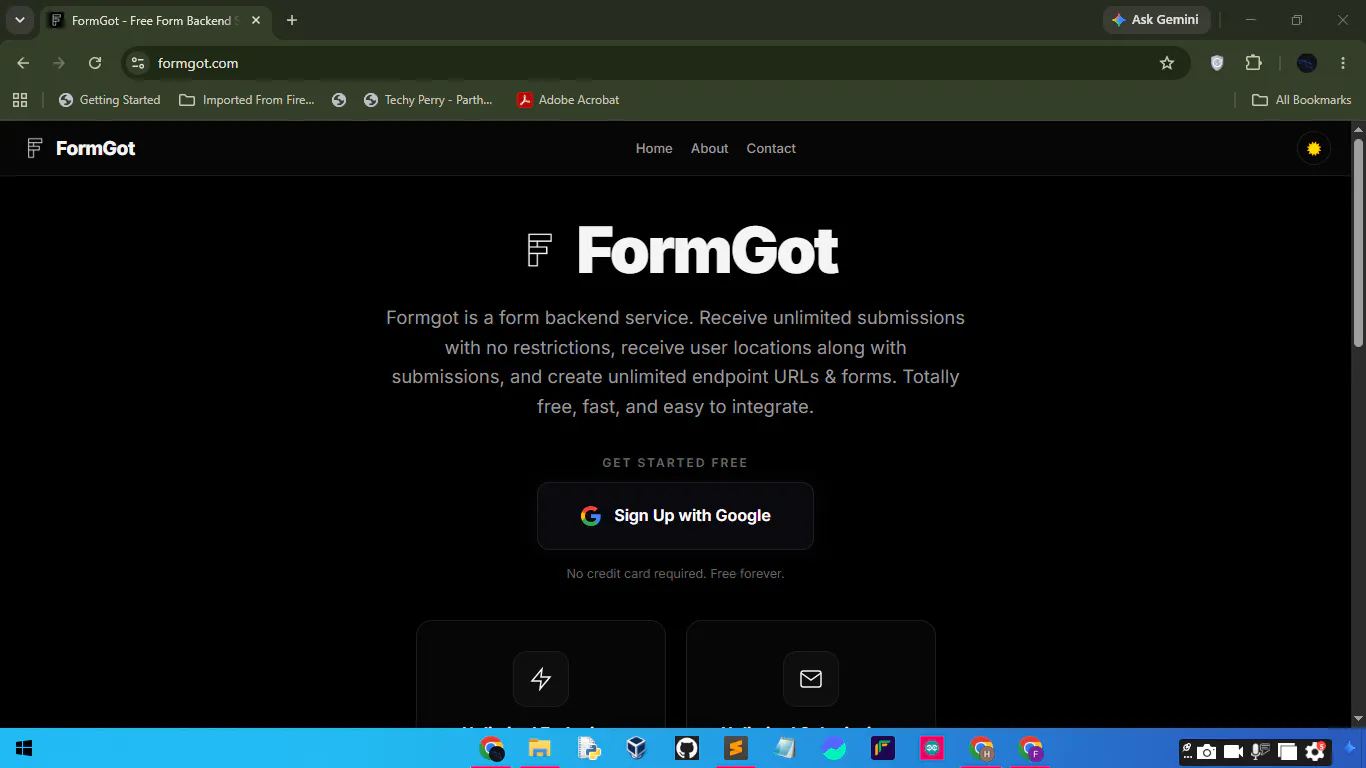Take a screenshot with the camera icon
The height and width of the screenshot is (768, 1366).
[x=1207, y=751]
